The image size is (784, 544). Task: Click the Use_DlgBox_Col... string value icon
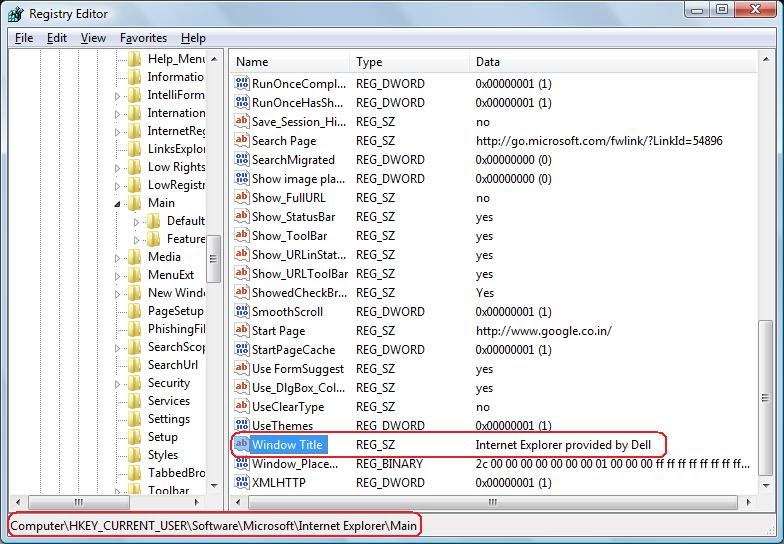click(242, 387)
